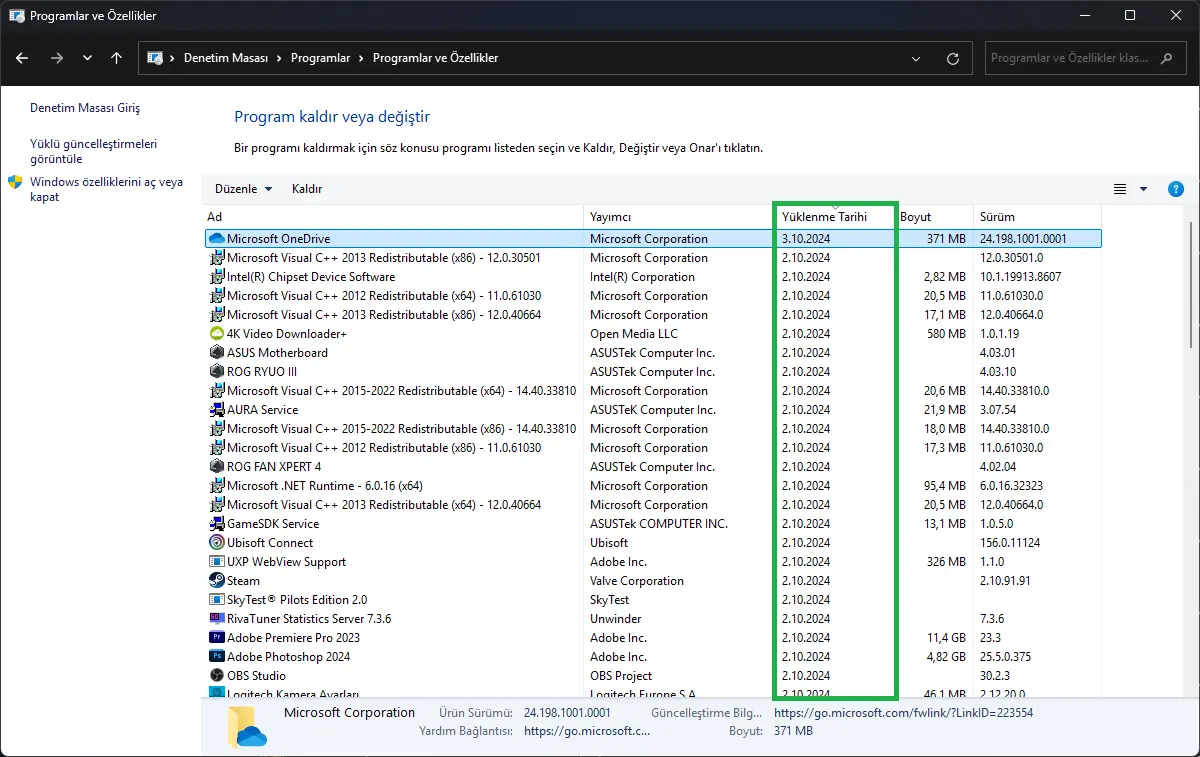Refresh the Programlar ve Özellikler list
Viewport: 1200px width, 757px height.
click(953, 58)
